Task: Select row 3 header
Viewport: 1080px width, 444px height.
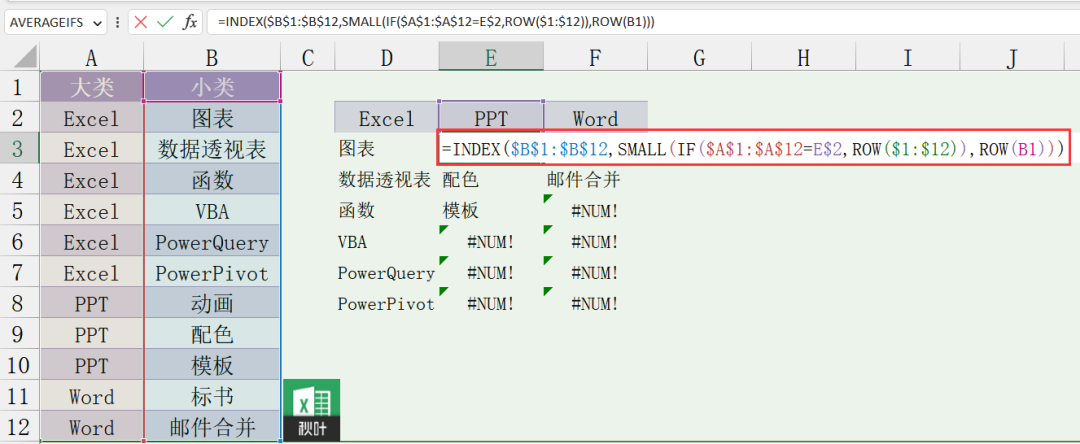Action: pyautogui.click(x=20, y=149)
